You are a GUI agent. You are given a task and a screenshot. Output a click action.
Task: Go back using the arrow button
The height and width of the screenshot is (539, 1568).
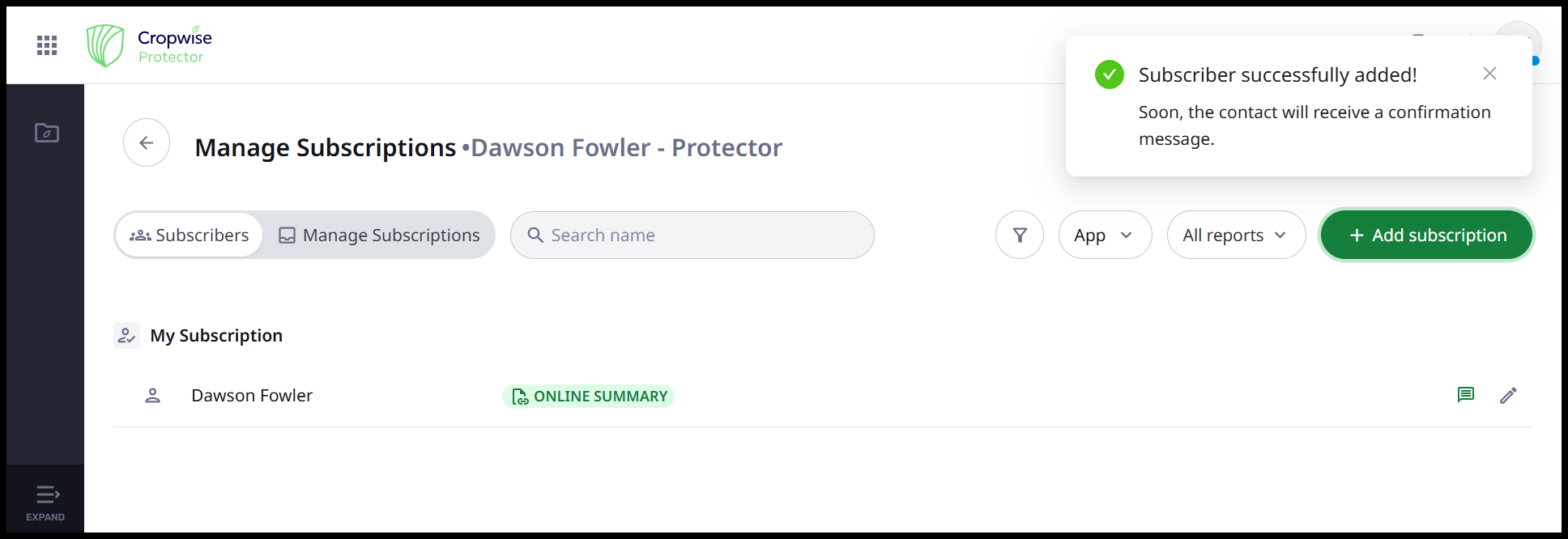point(147,143)
